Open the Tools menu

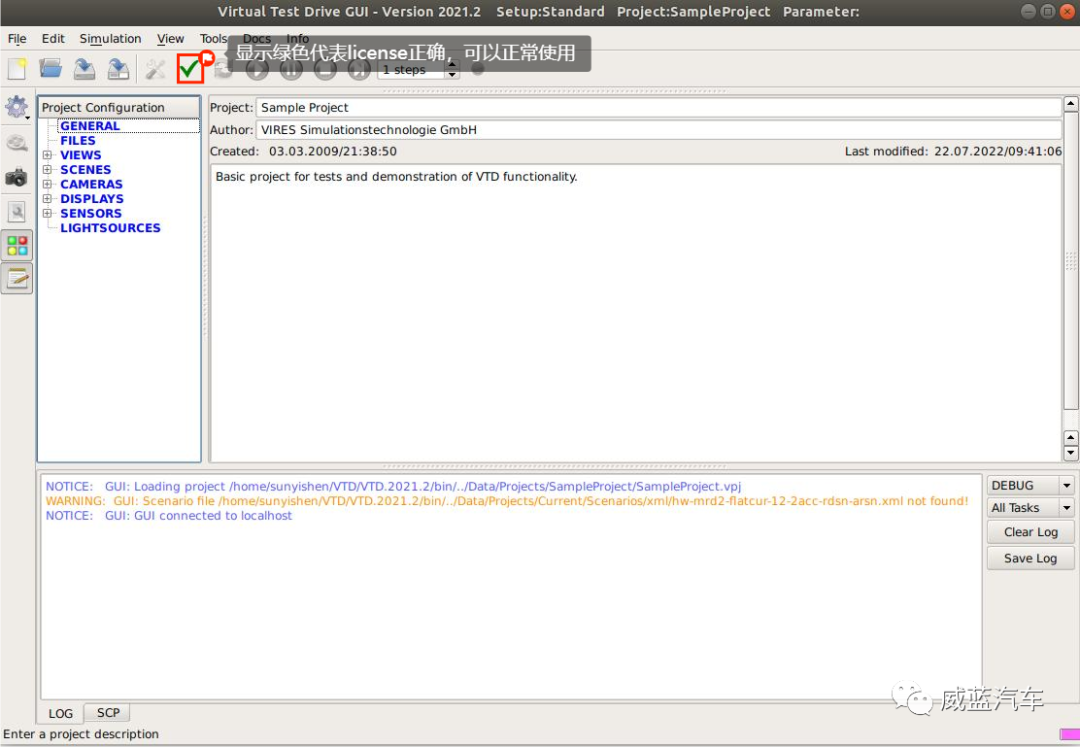(x=214, y=39)
